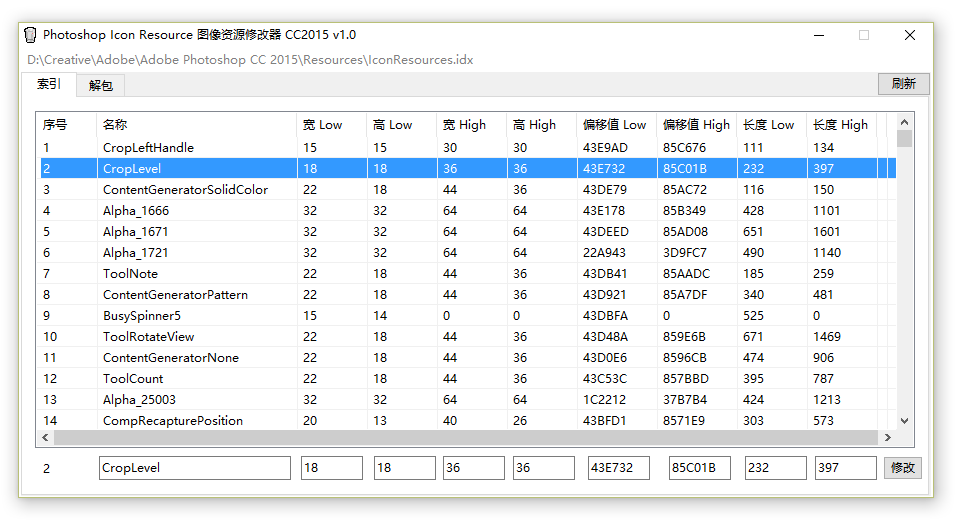Switch to the 索引 tab
955x526 pixels.
pos(49,84)
